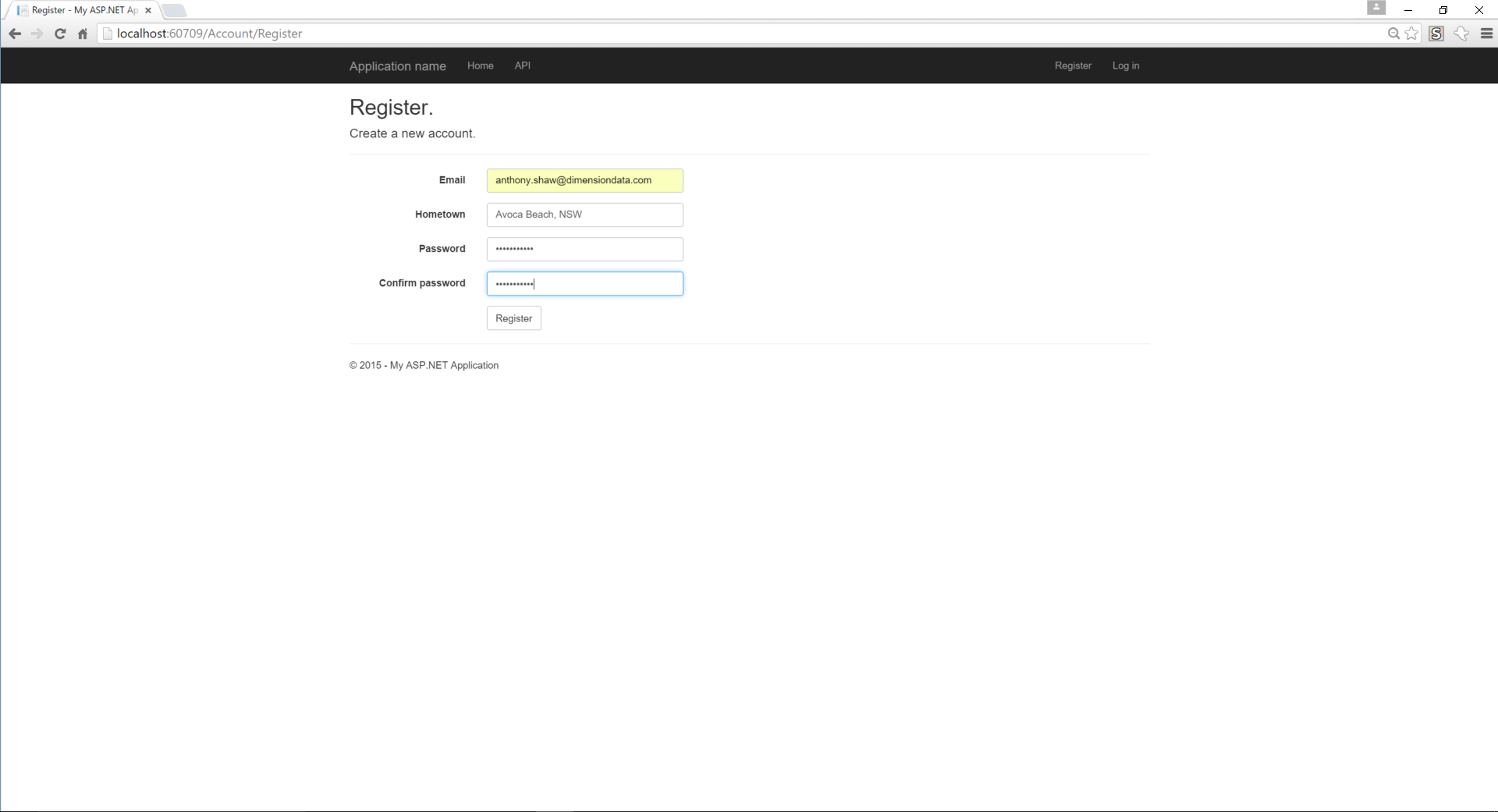Bookmark this page with the star icon
Image resolution: width=1498 pixels, height=812 pixels.
click(1412, 34)
